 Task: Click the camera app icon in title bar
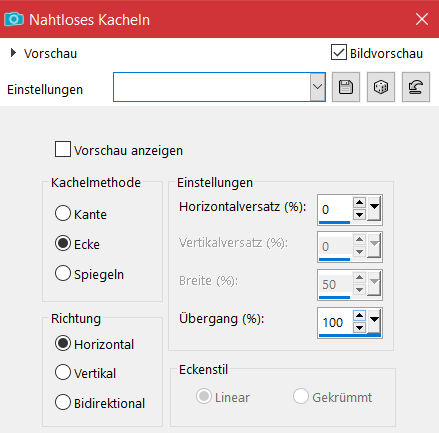[14, 19]
